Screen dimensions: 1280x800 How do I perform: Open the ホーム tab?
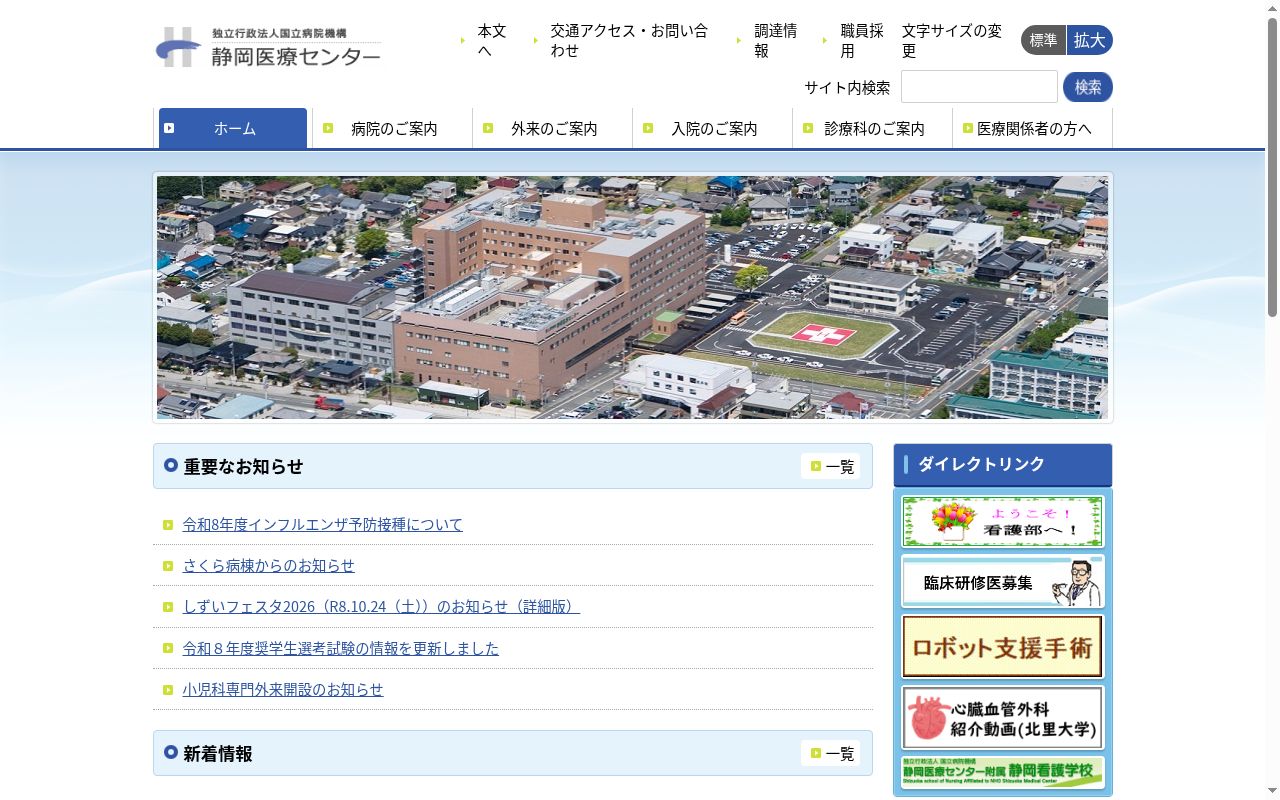pos(233,128)
